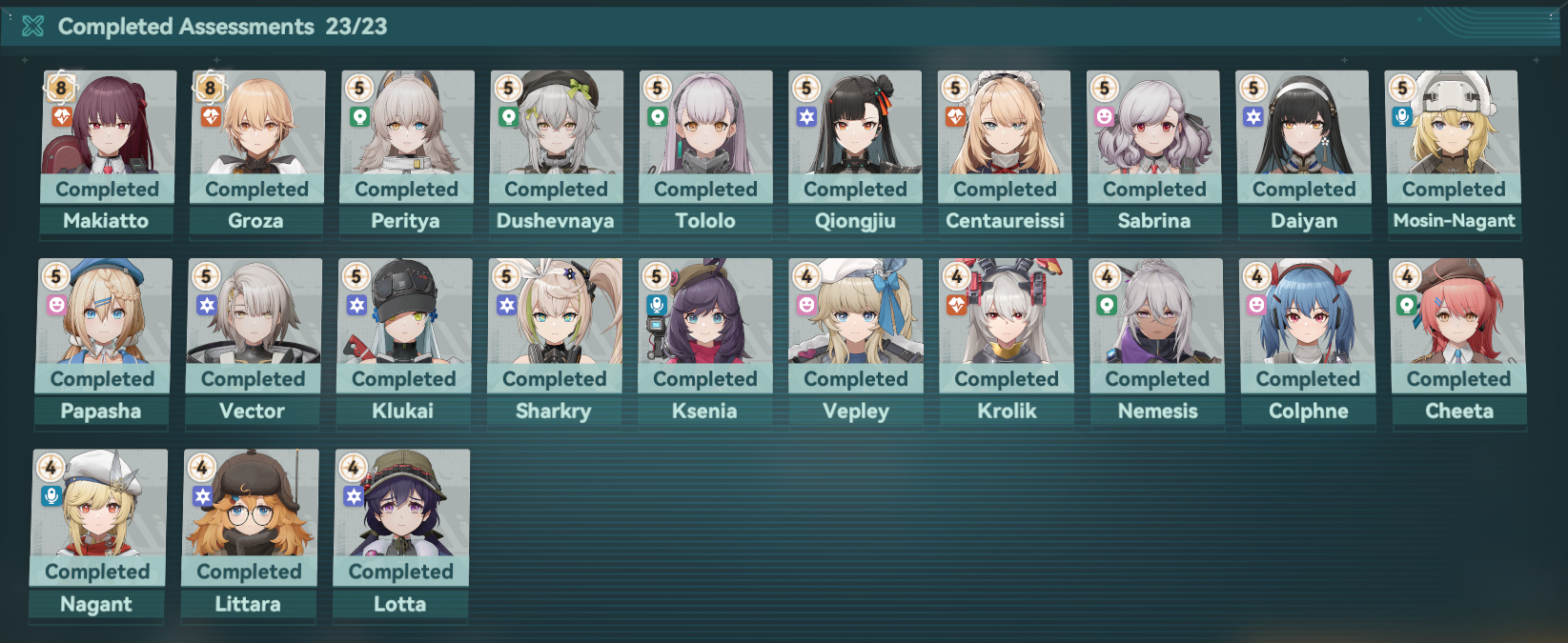
Task: Click the Dushevnaya name label
Action: coord(556,221)
